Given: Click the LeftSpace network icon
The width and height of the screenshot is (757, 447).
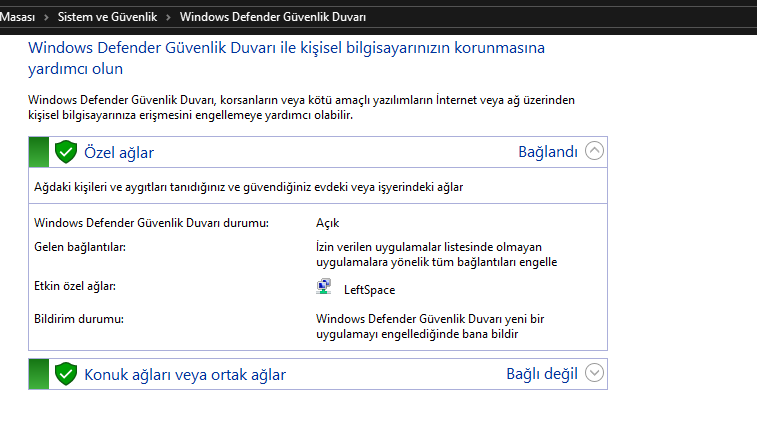Looking at the screenshot, I should point(323,287).
